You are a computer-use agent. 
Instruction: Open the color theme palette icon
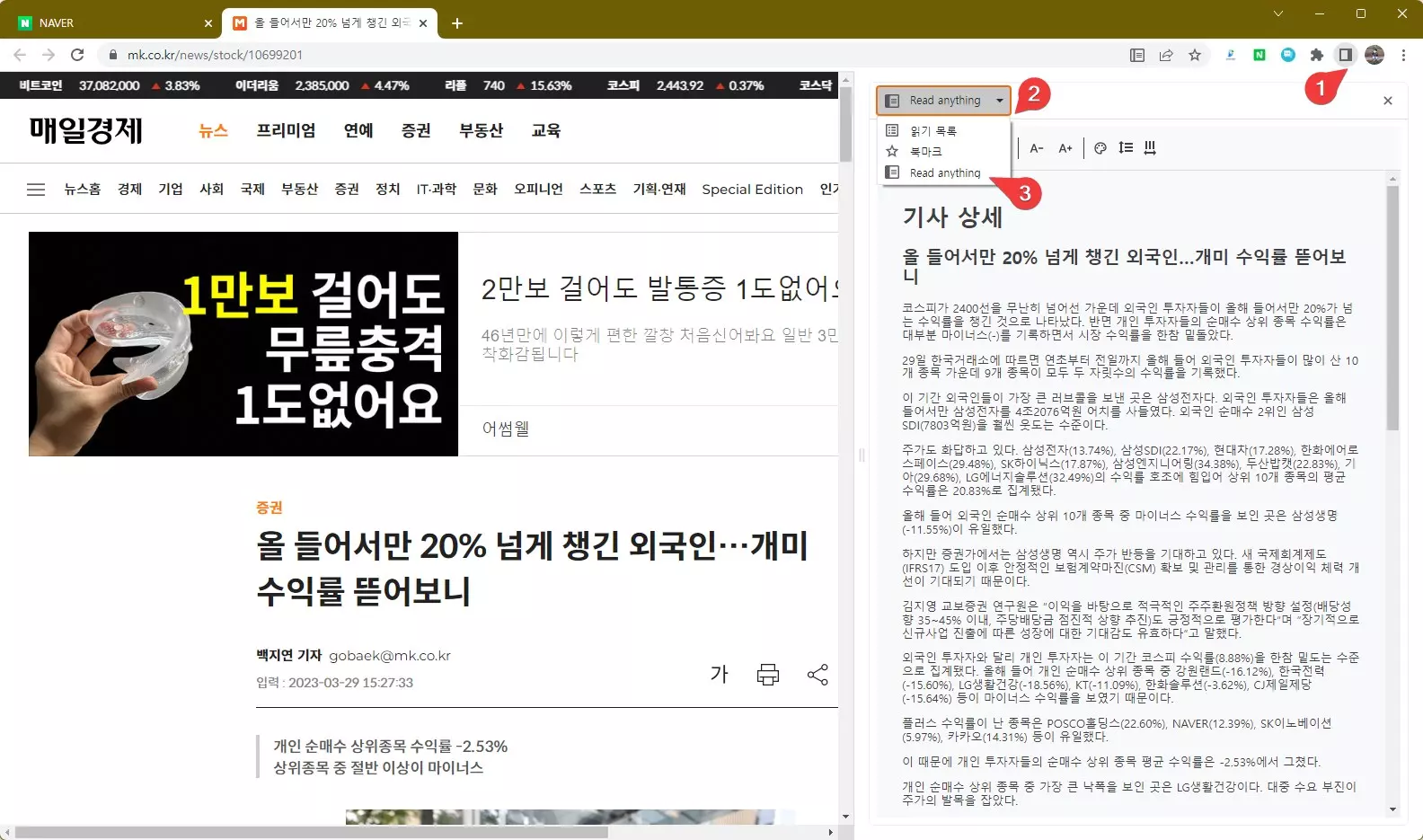tap(1100, 148)
